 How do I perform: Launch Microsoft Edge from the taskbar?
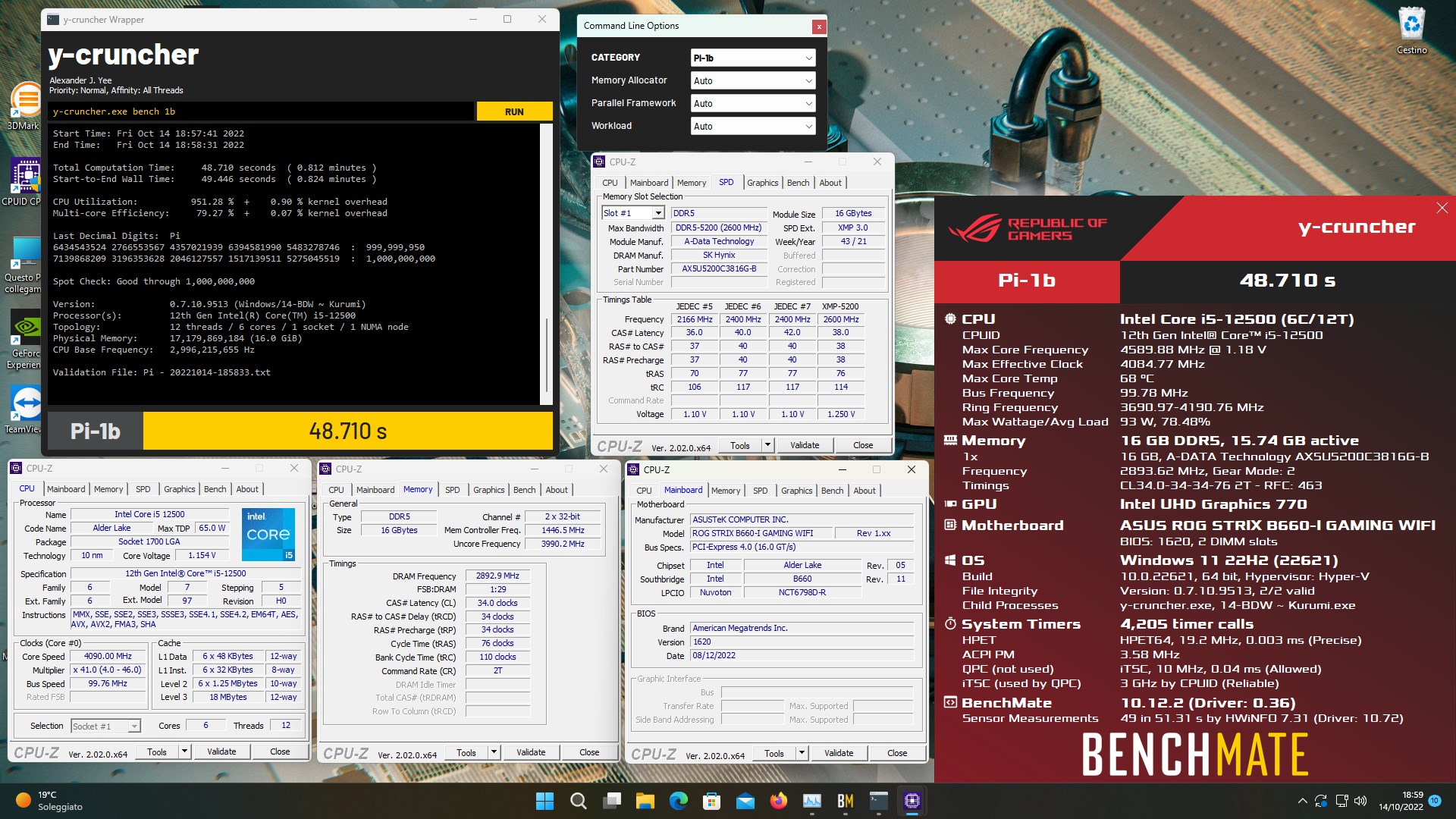(x=678, y=801)
